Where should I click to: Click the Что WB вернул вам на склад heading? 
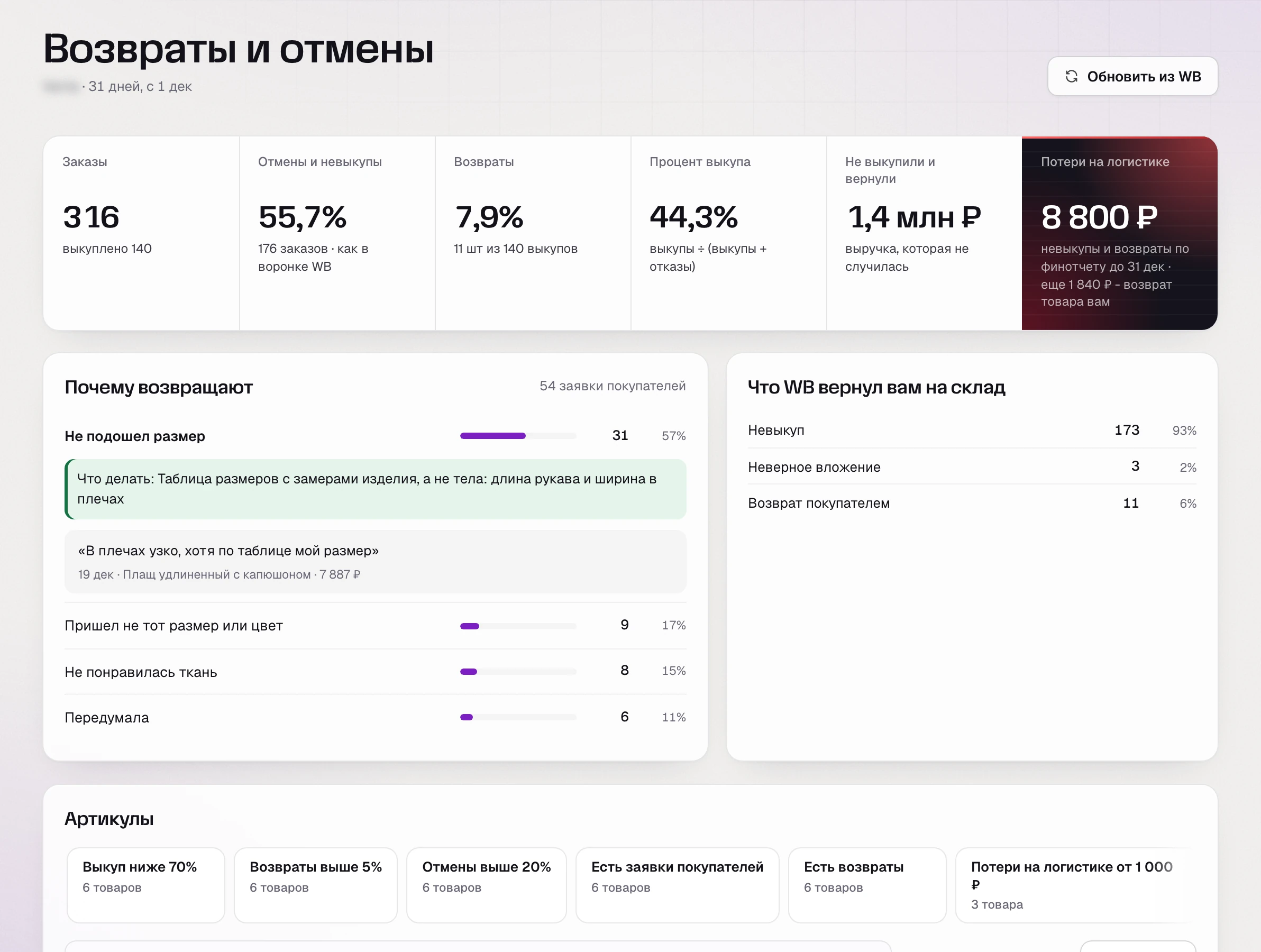coord(877,388)
